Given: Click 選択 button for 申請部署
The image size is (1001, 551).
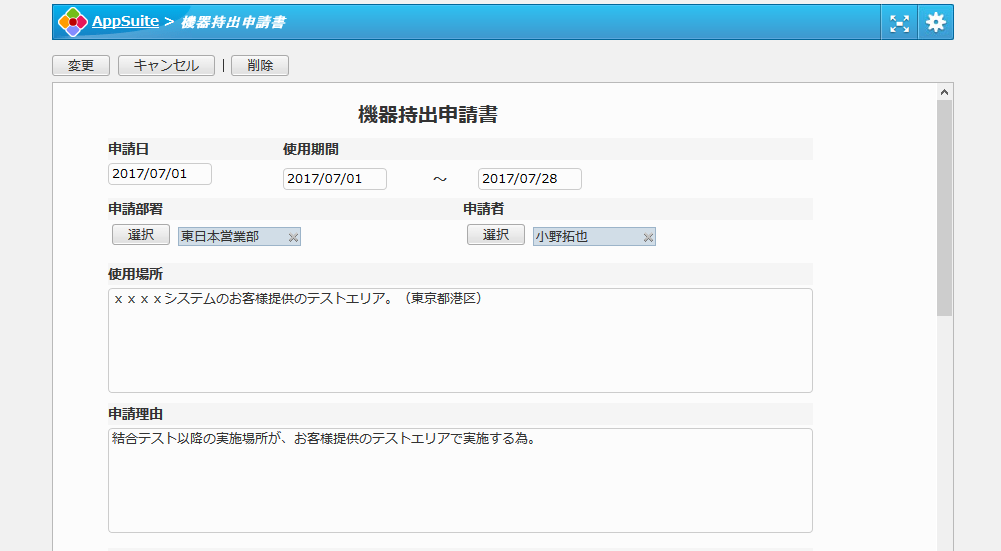Looking at the screenshot, I should tap(141, 235).
